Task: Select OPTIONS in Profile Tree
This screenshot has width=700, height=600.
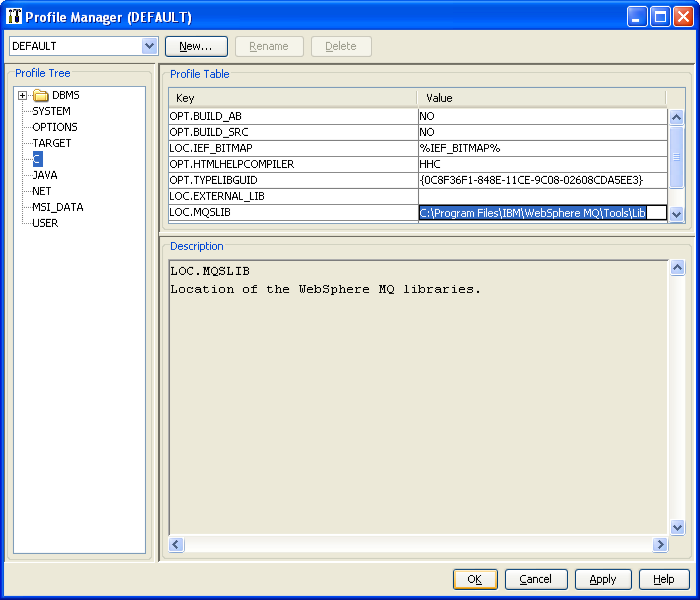Action: [54, 127]
